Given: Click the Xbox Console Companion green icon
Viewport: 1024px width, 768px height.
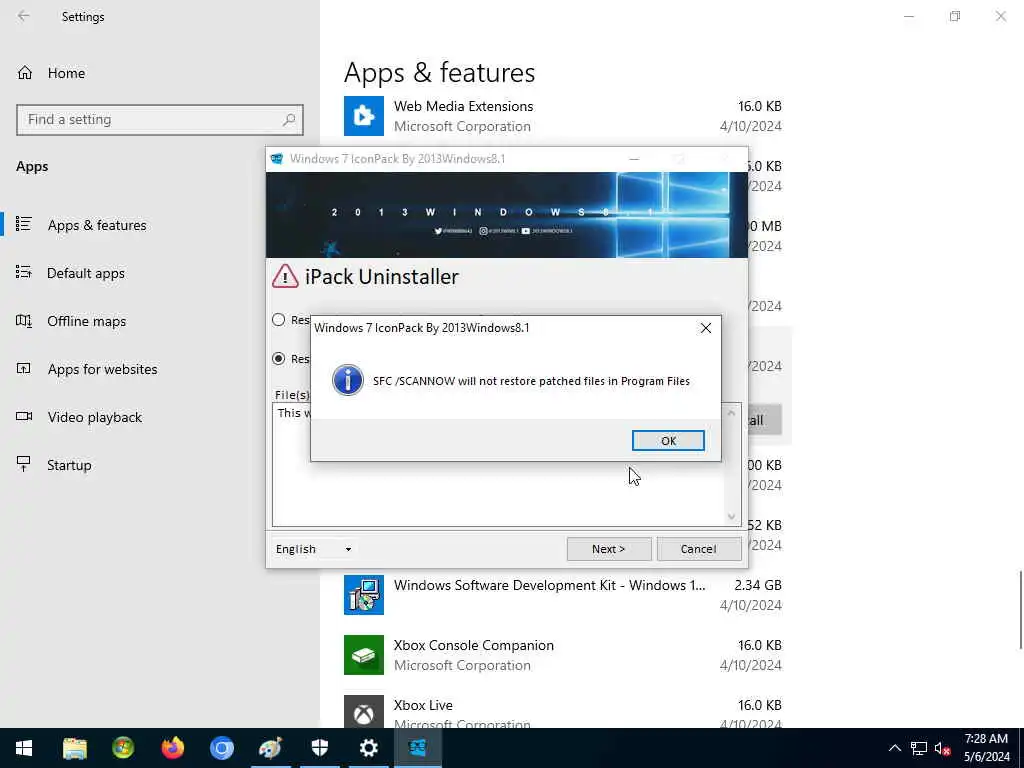Looking at the screenshot, I should pyautogui.click(x=364, y=655).
